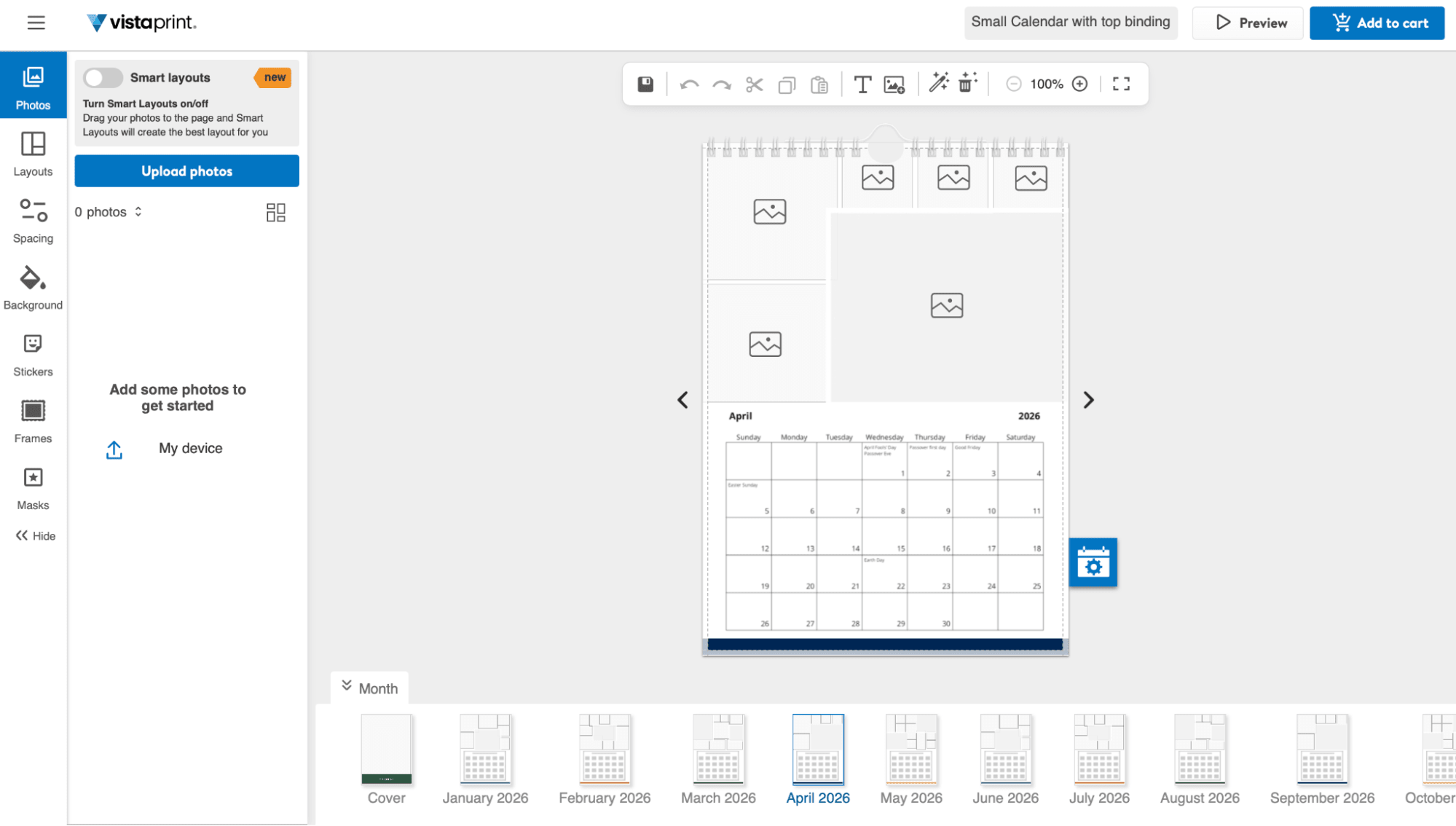Click the right arrow to next page
Viewport: 1456px width, 826px height.
pyautogui.click(x=1088, y=400)
